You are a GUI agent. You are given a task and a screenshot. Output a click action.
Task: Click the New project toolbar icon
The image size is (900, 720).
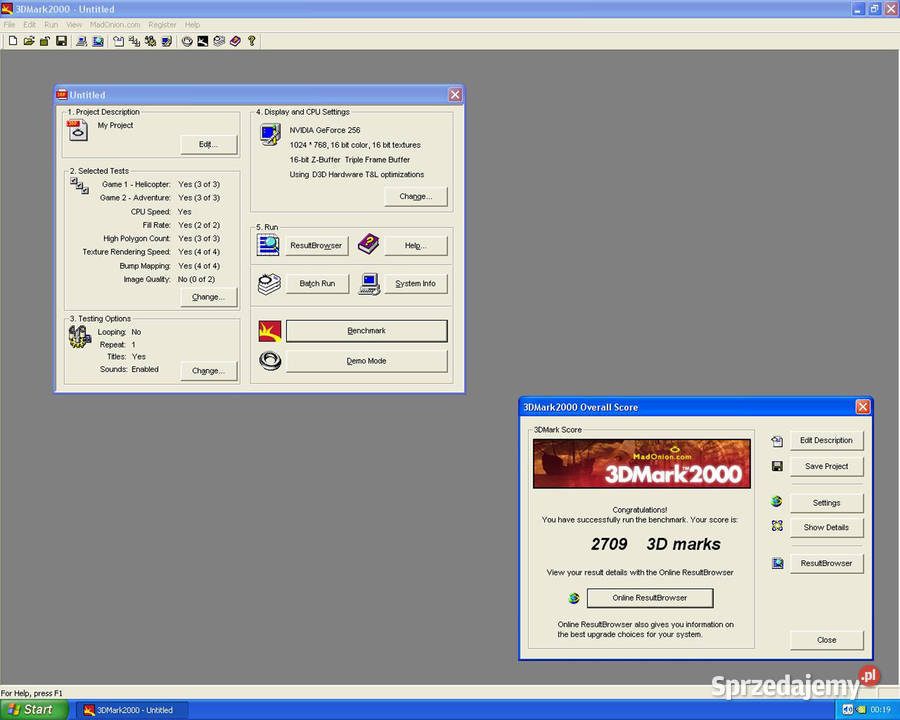click(x=13, y=41)
